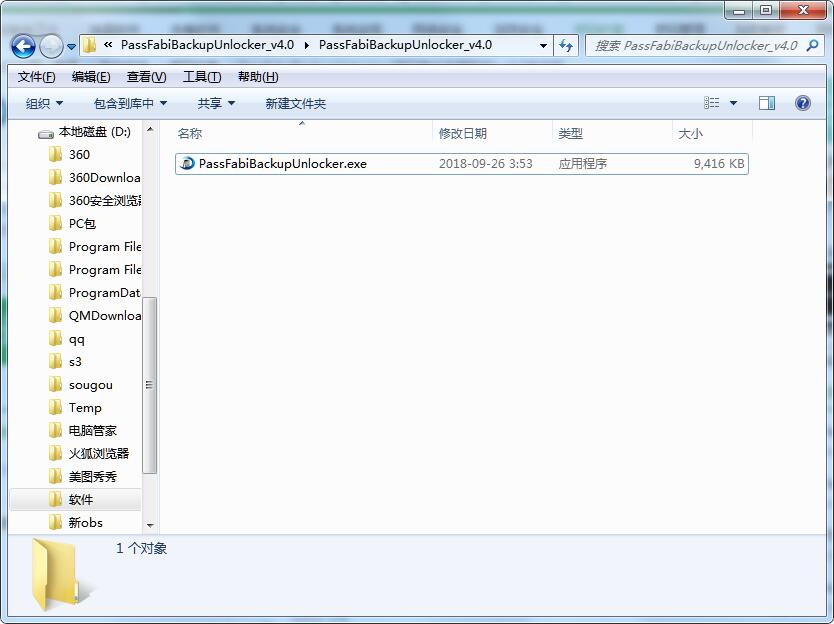Screen dimensions: 834x624
Task: Click first PassFabiBackupUnlocker_v4.0 path segment
Action: coord(207,45)
